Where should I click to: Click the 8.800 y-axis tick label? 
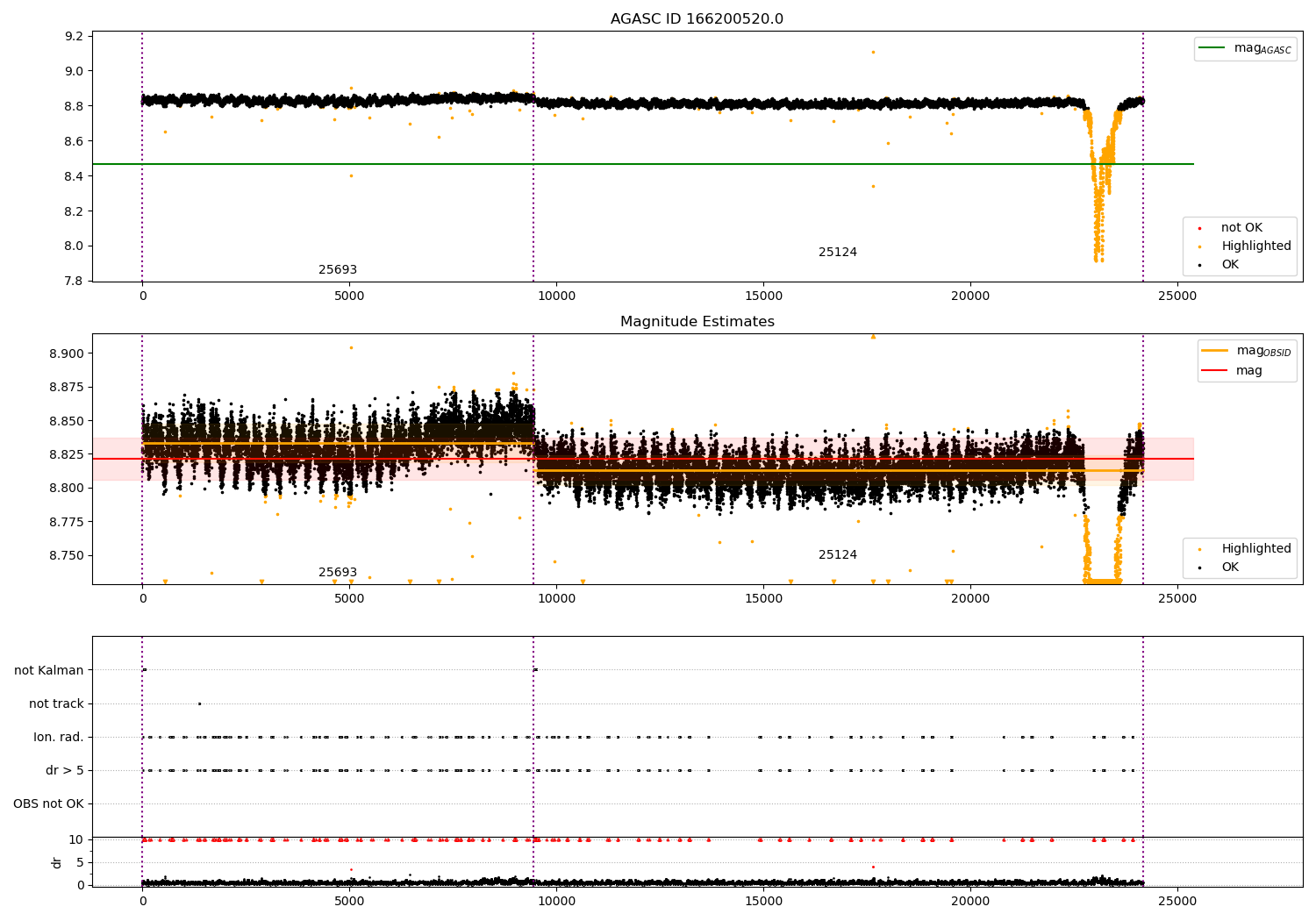(67, 488)
